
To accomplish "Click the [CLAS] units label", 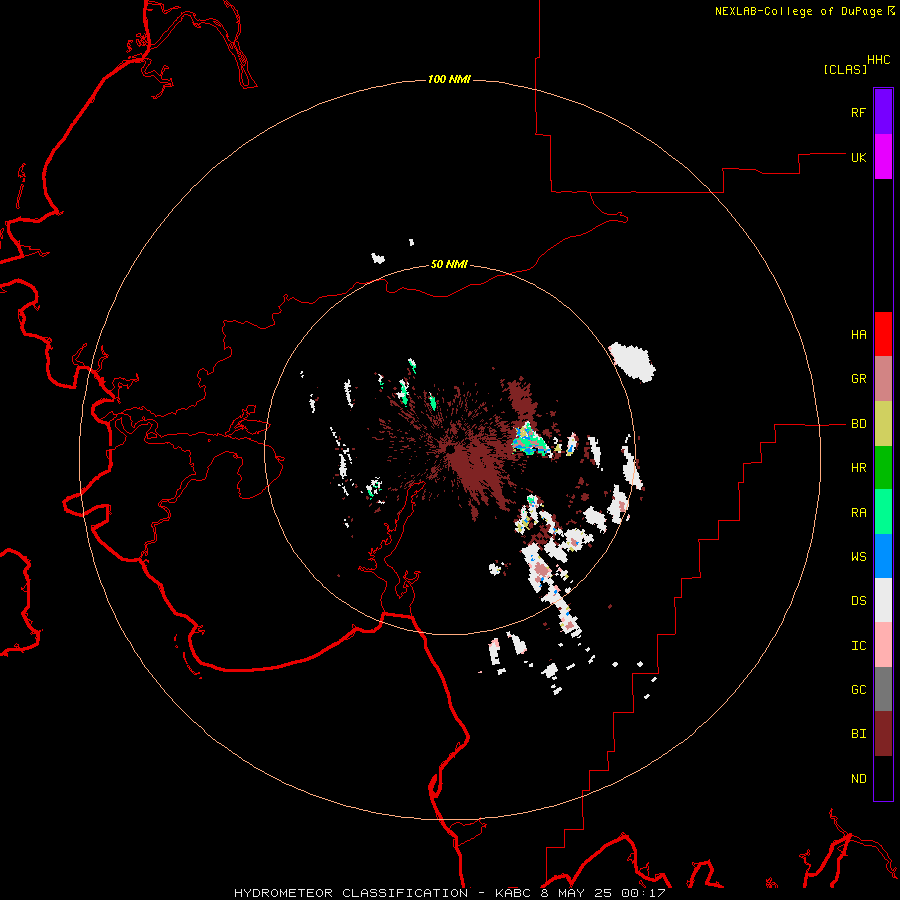I will pos(845,69).
